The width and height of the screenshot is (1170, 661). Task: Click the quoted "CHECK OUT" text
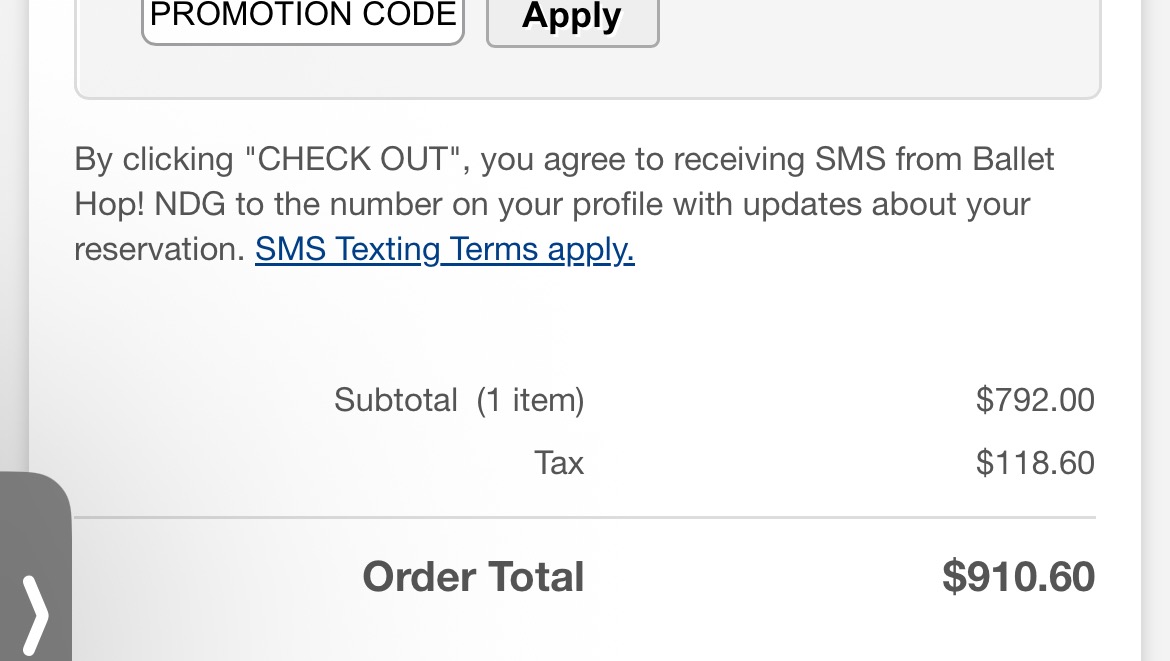357,160
